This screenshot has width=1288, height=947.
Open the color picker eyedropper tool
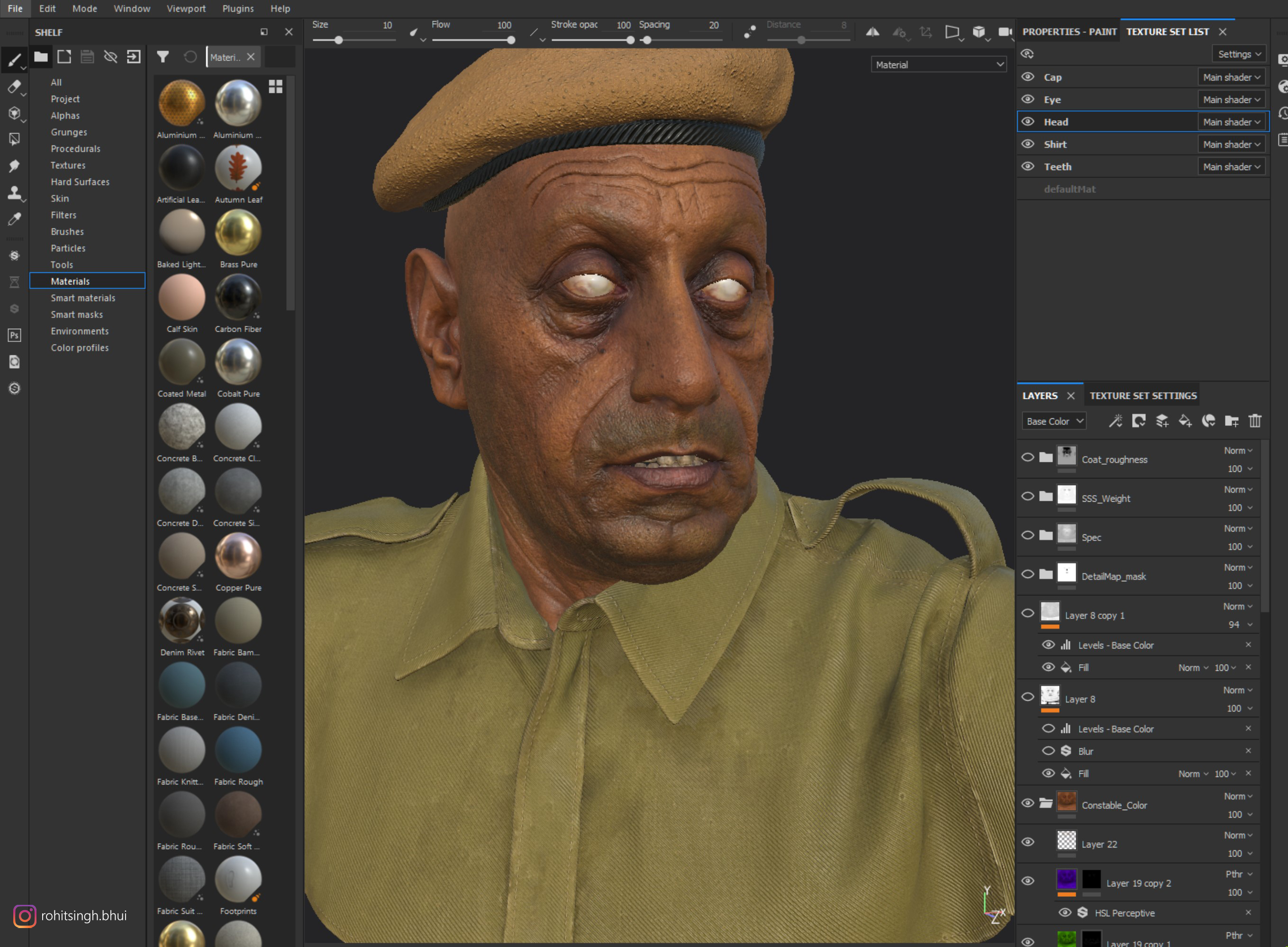point(14,218)
